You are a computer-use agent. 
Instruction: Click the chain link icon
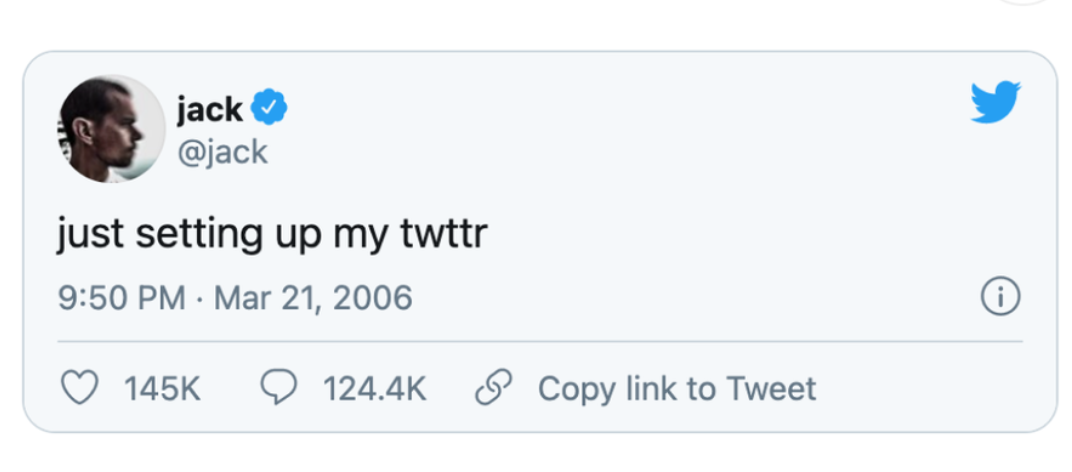(494, 389)
